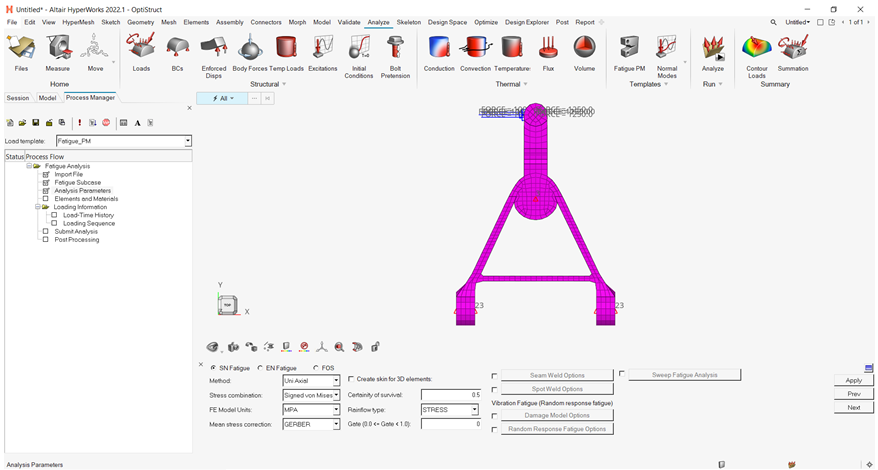Select the EN Fatigue radio button
The image size is (878, 470).
pyautogui.click(x=259, y=368)
